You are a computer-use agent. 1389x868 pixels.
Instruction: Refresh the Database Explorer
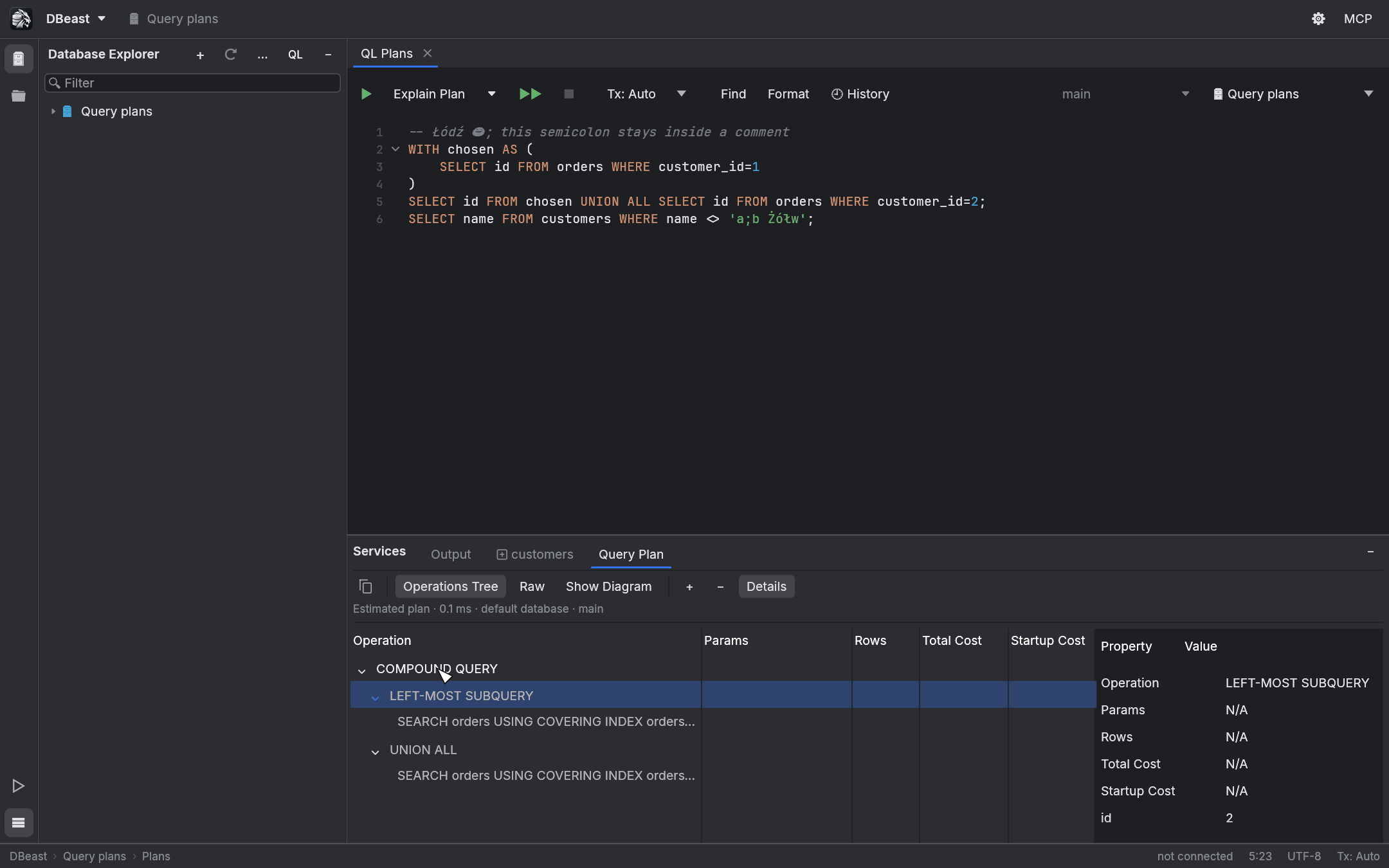point(231,55)
